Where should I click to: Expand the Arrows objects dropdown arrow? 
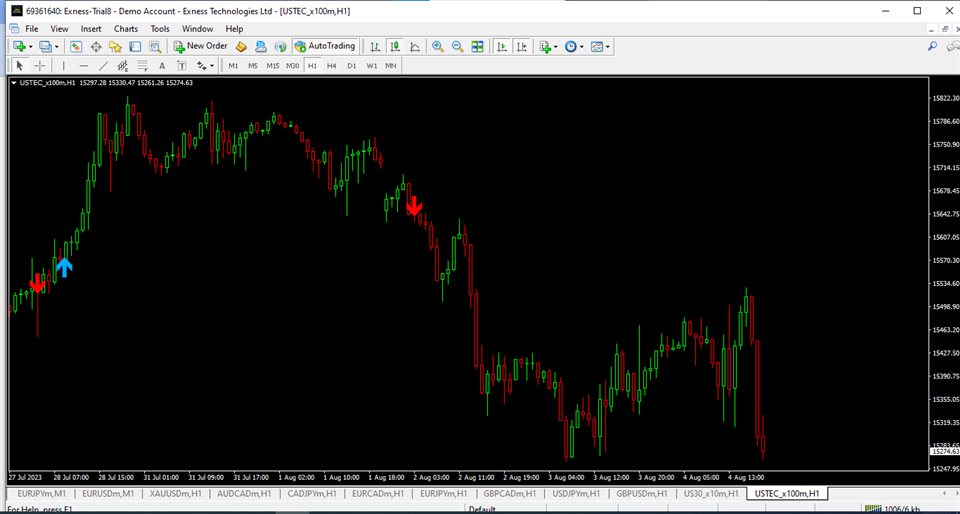click(x=212, y=65)
